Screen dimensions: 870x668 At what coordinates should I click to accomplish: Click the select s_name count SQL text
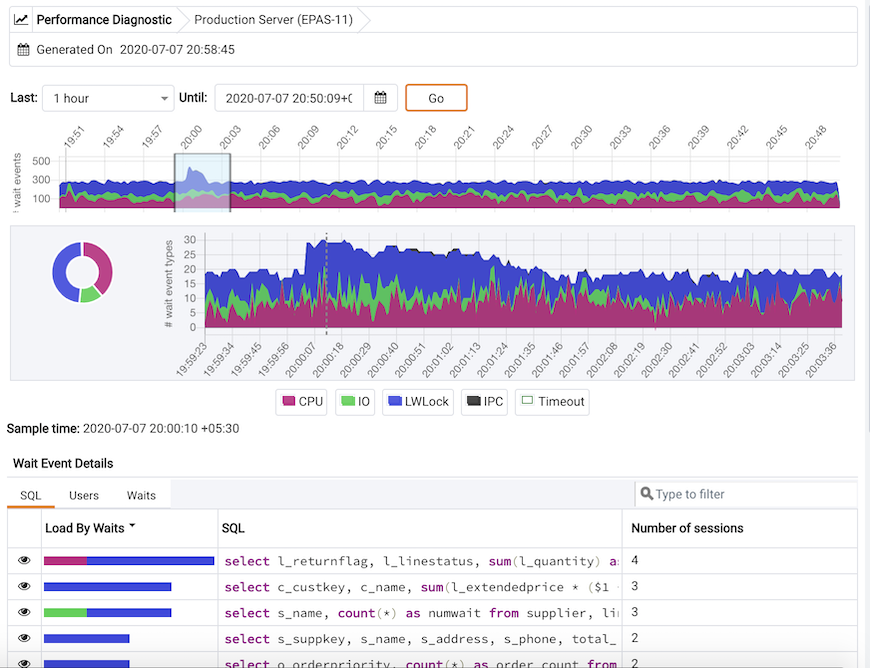(421, 613)
